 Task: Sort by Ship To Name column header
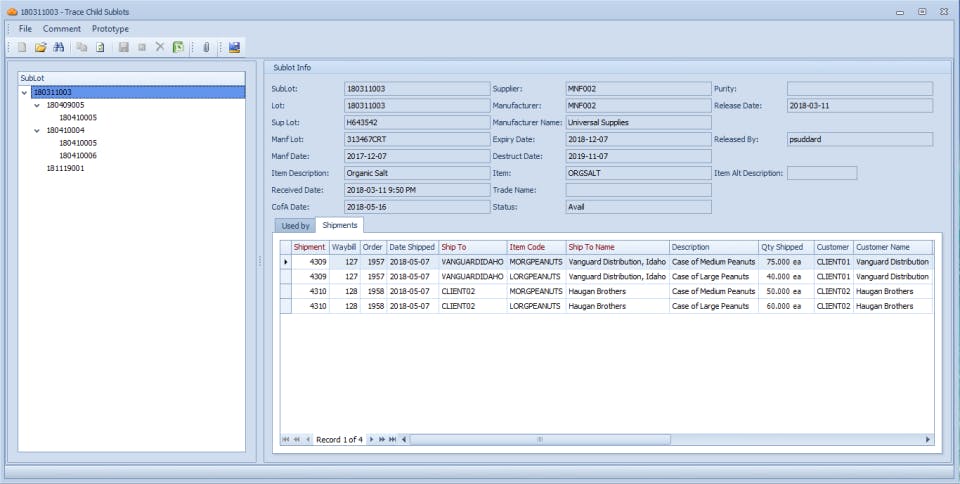point(617,247)
